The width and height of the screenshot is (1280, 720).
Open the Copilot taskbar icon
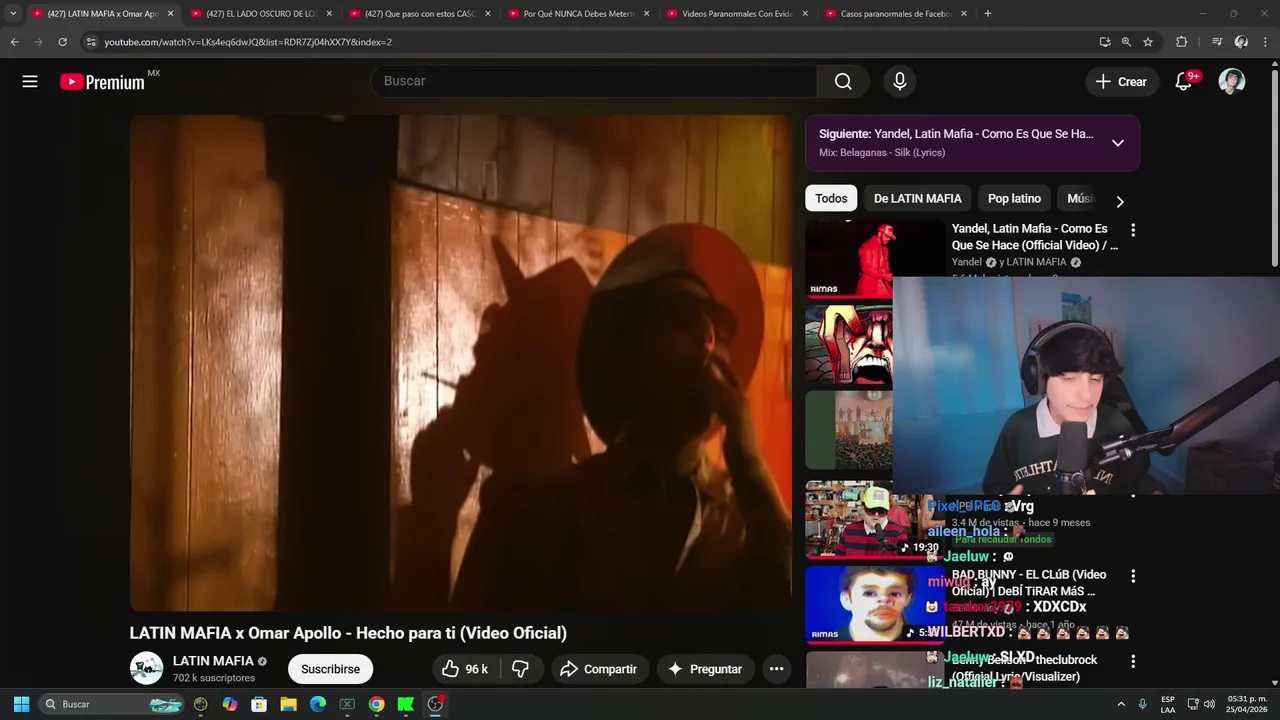(x=230, y=704)
